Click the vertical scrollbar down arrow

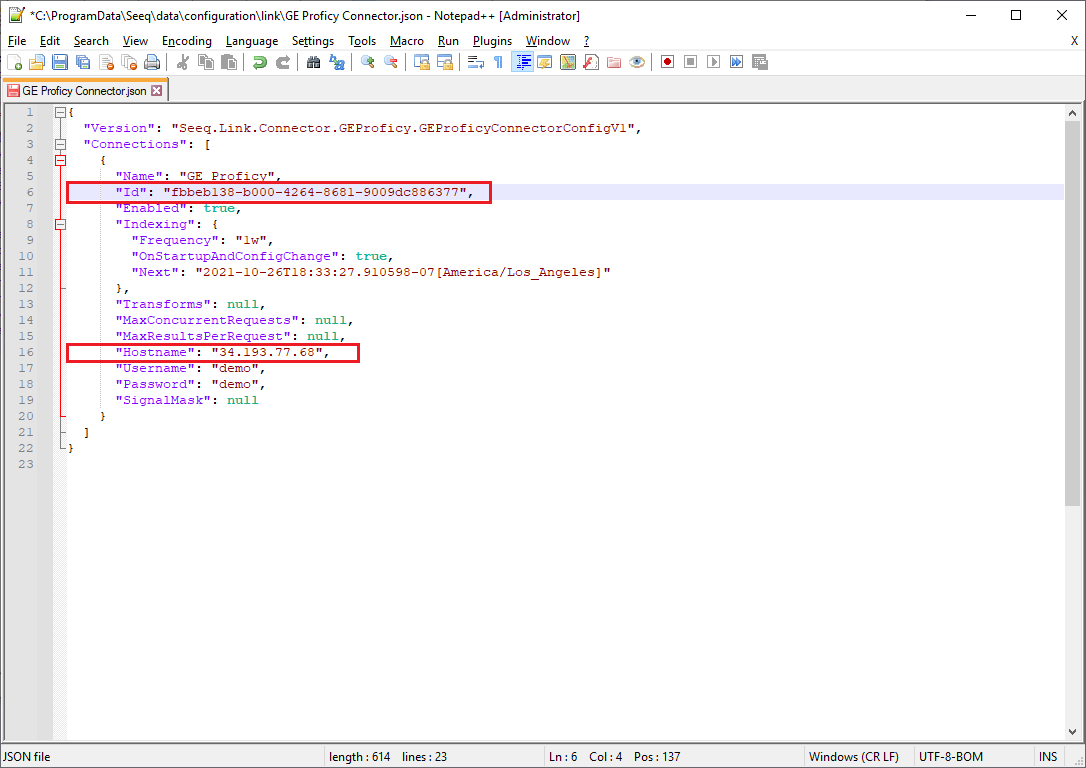1072,732
